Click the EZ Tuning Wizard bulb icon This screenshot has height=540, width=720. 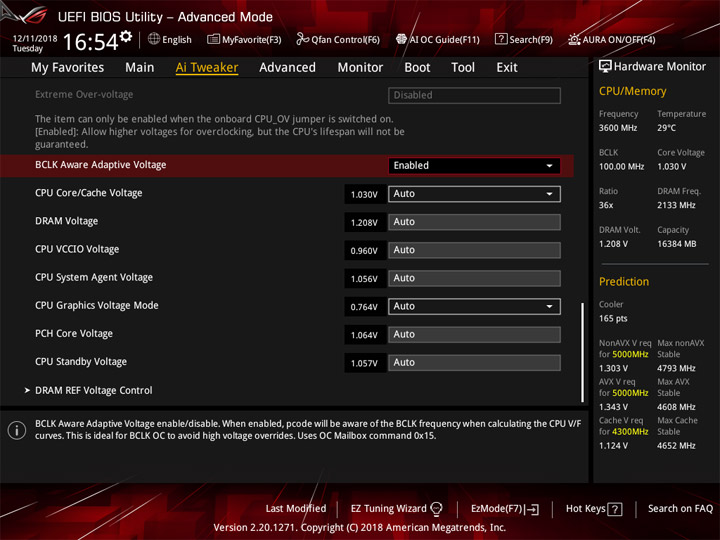tap(437, 508)
